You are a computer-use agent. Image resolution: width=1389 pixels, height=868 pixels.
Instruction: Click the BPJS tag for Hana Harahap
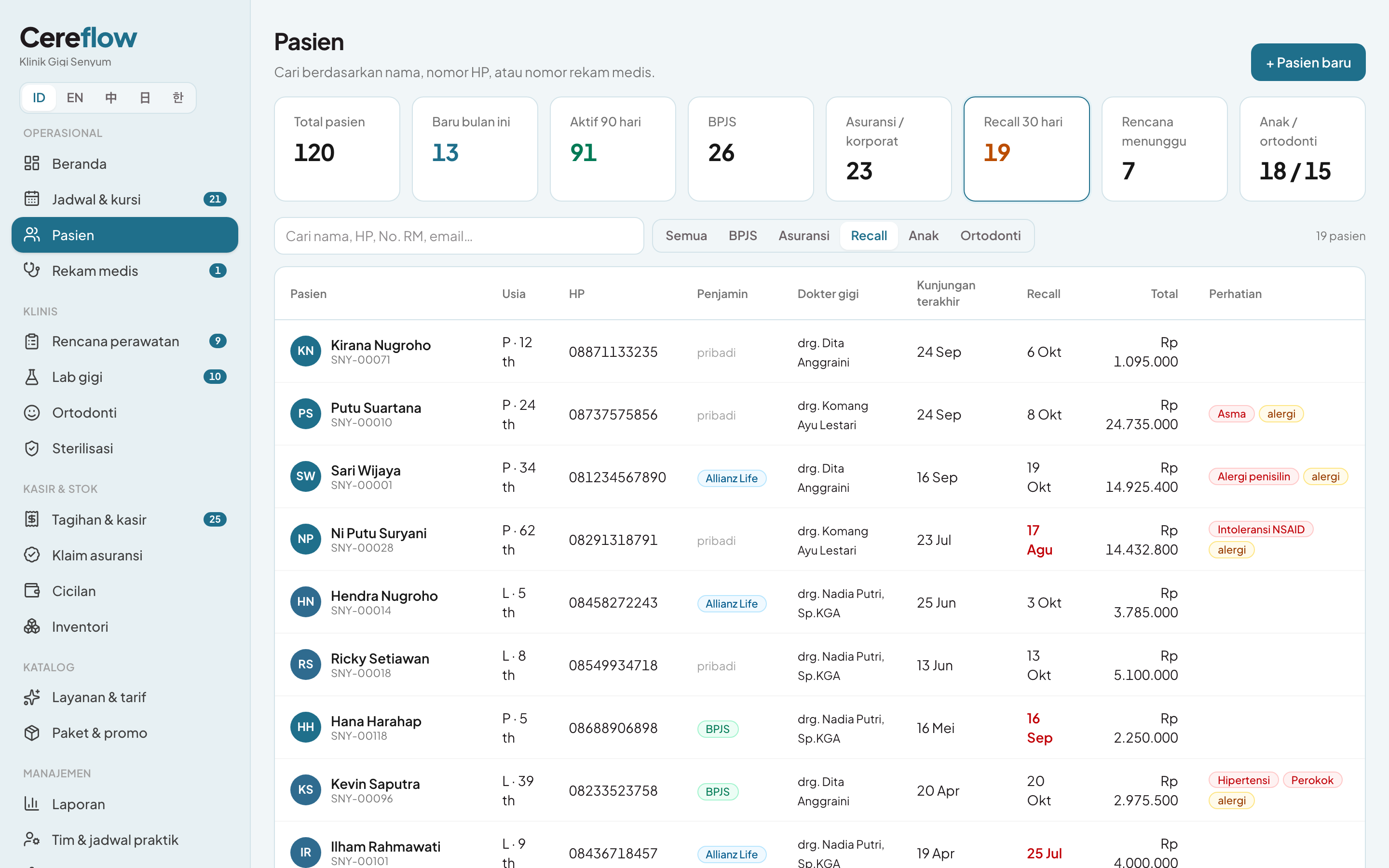pyautogui.click(x=718, y=729)
